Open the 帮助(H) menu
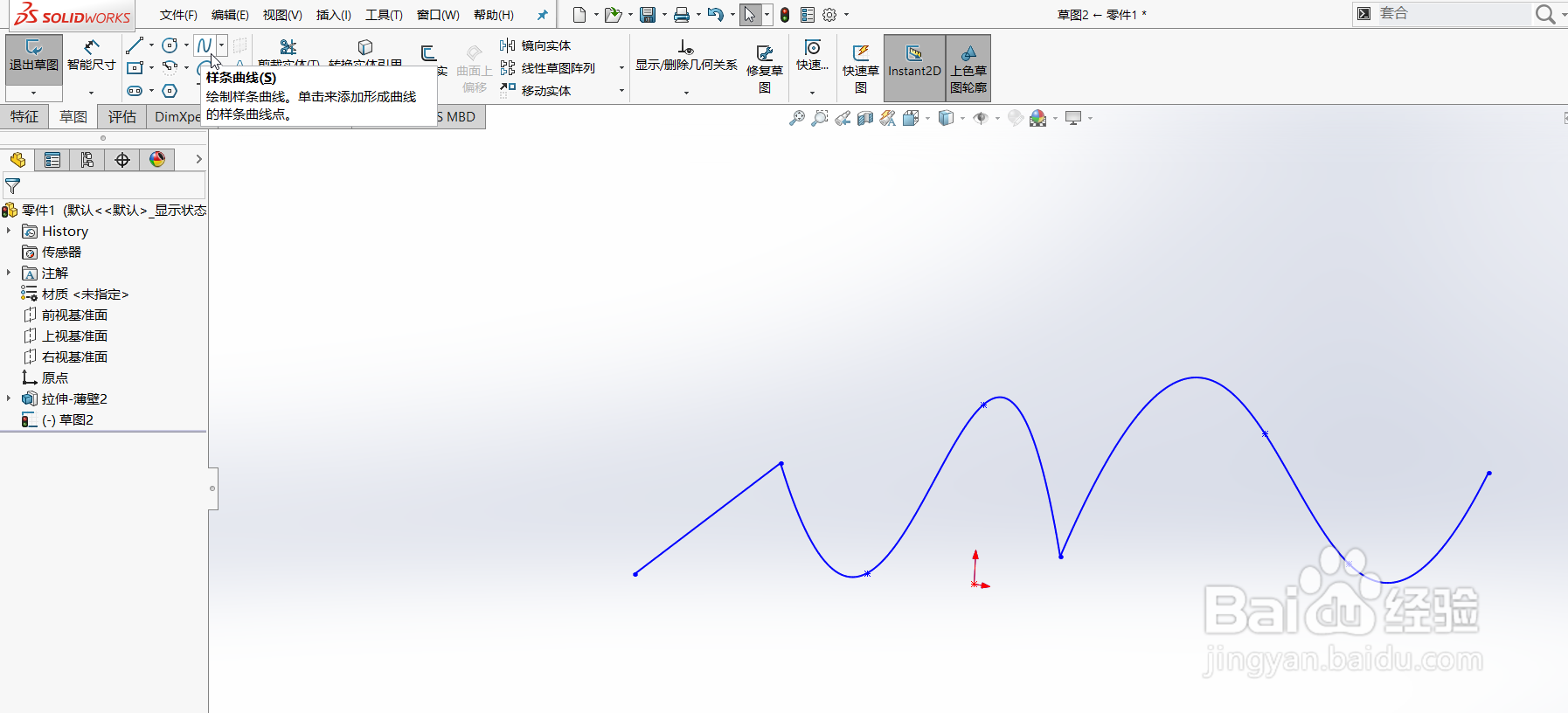Screen dimensions: 1568x713 pyautogui.click(x=494, y=15)
